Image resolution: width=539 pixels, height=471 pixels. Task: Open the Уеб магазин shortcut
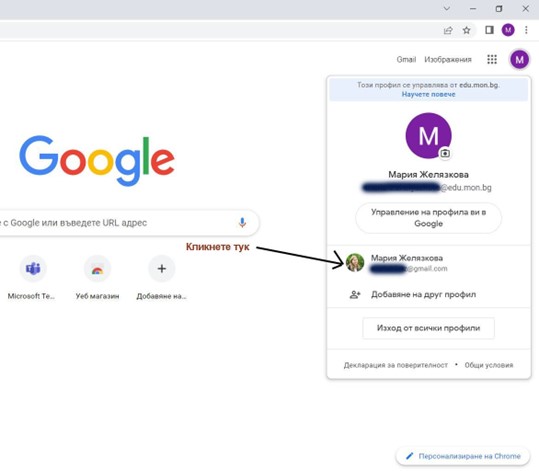[x=97, y=277]
